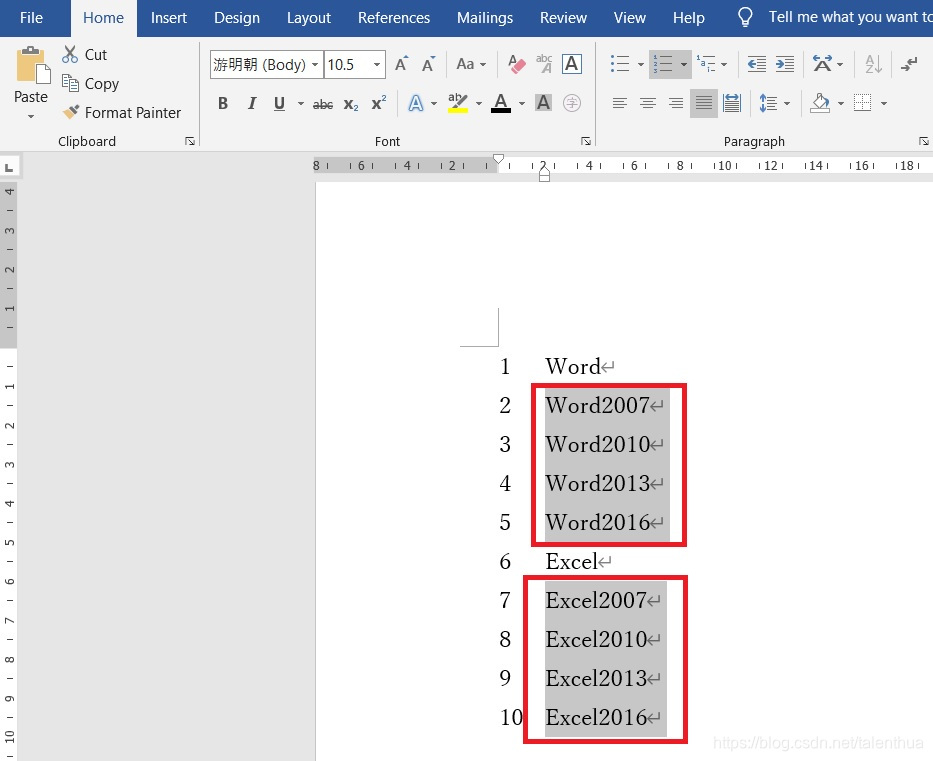Click the Sort A-Z icon
Screen dimensions: 933x761
tap(873, 64)
